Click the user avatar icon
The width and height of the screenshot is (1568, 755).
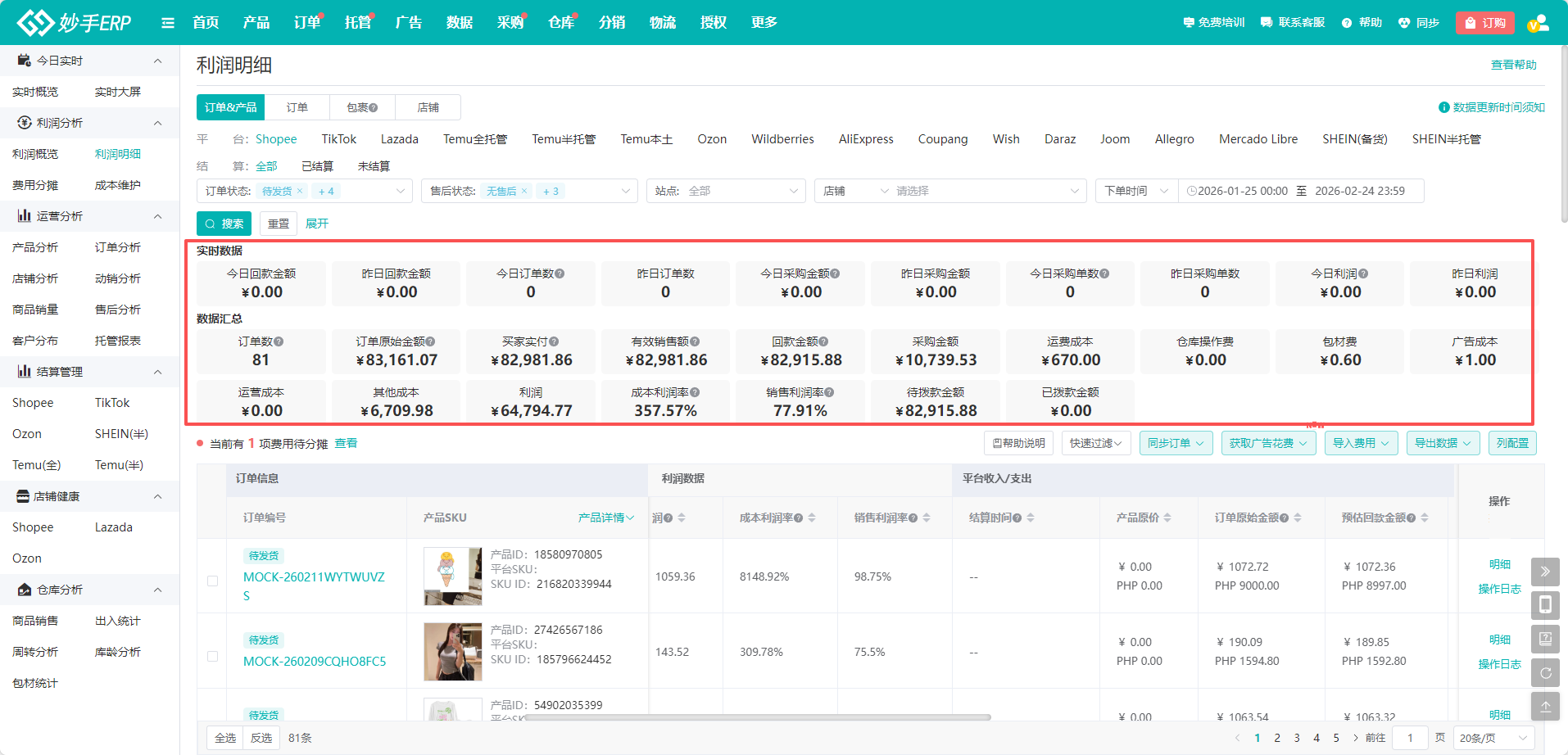(x=1538, y=23)
